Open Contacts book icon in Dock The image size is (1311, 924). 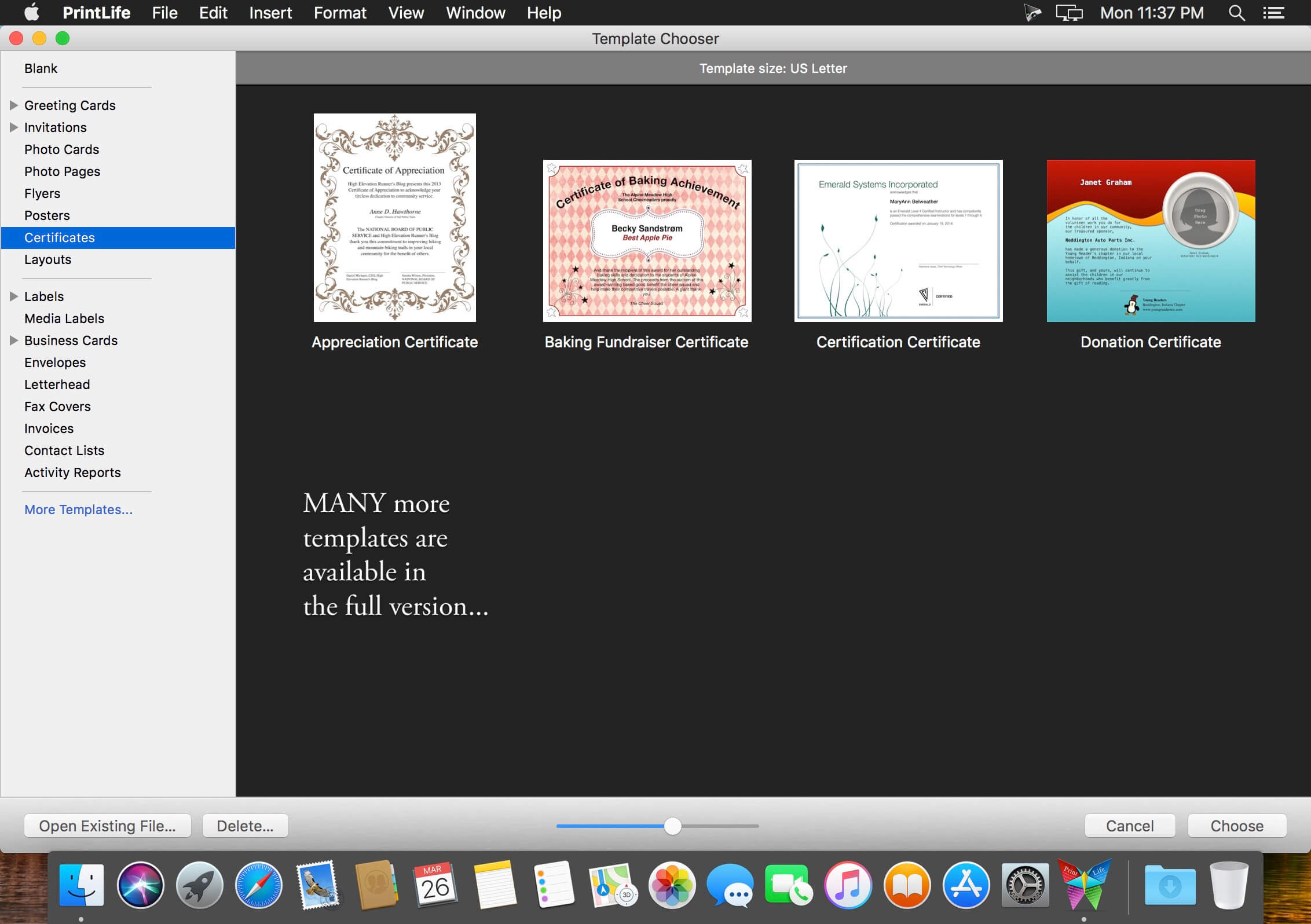[376, 885]
